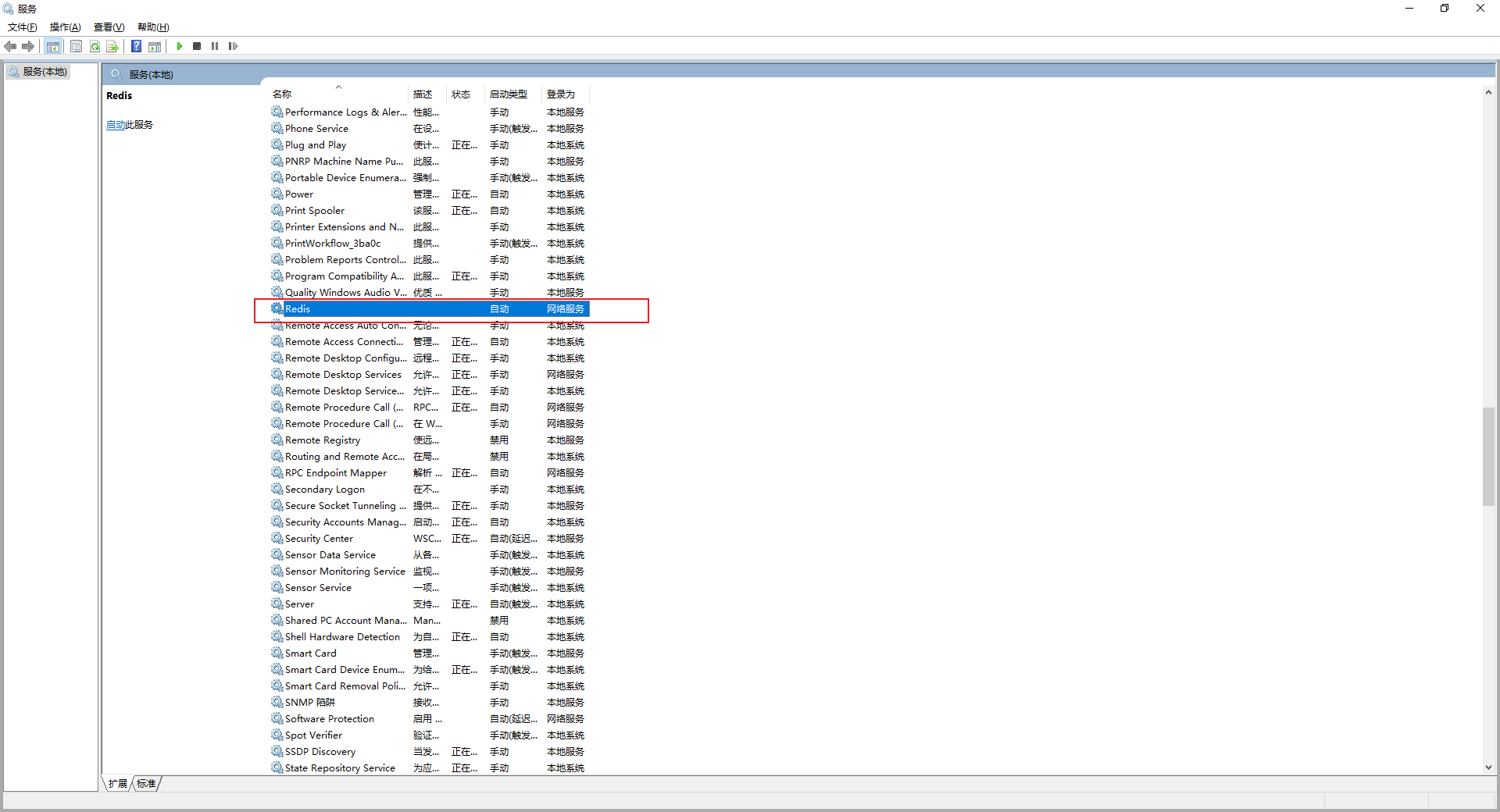Click 网络服务 logon cell of Software Protection
1500x812 pixels.
pyautogui.click(x=566, y=719)
